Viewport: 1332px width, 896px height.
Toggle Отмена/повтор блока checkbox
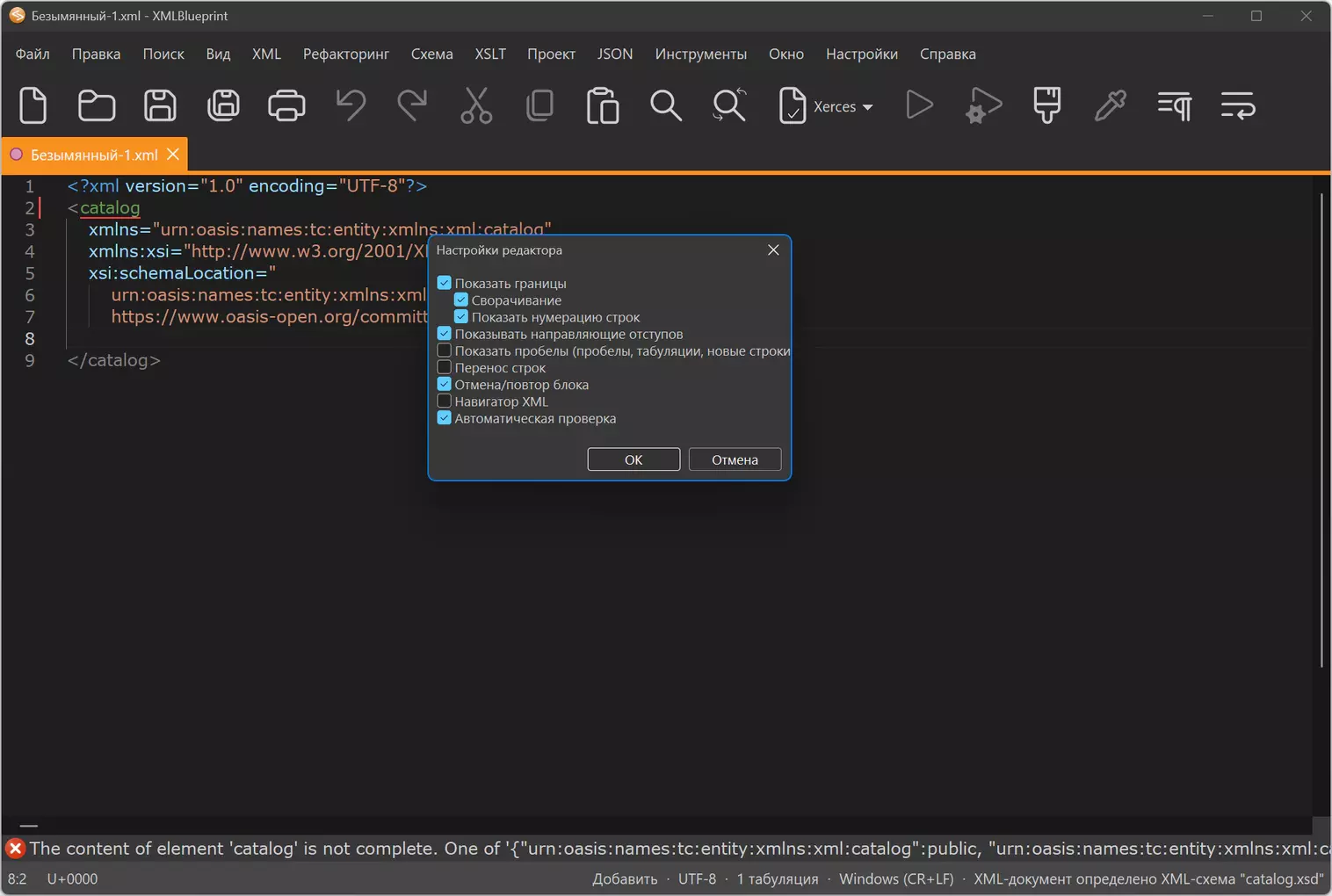click(x=445, y=385)
